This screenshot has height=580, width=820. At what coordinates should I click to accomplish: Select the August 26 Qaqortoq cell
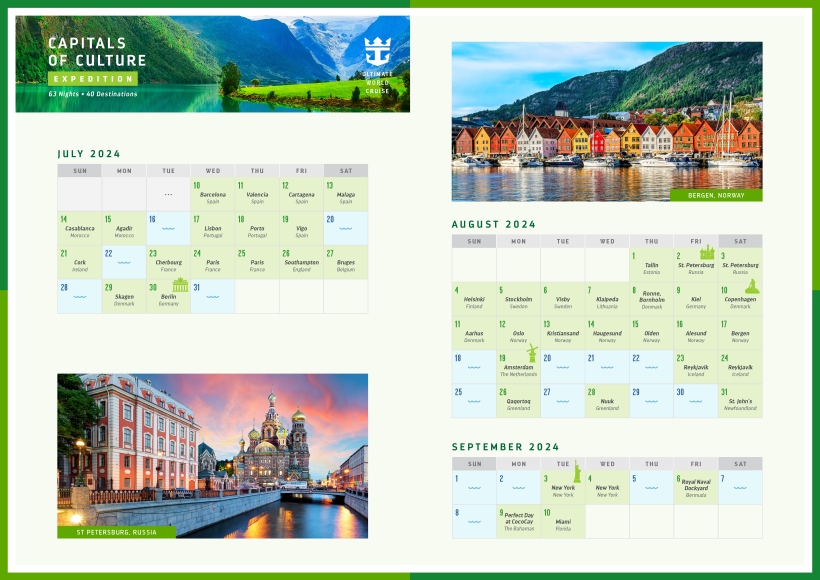tap(518, 401)
